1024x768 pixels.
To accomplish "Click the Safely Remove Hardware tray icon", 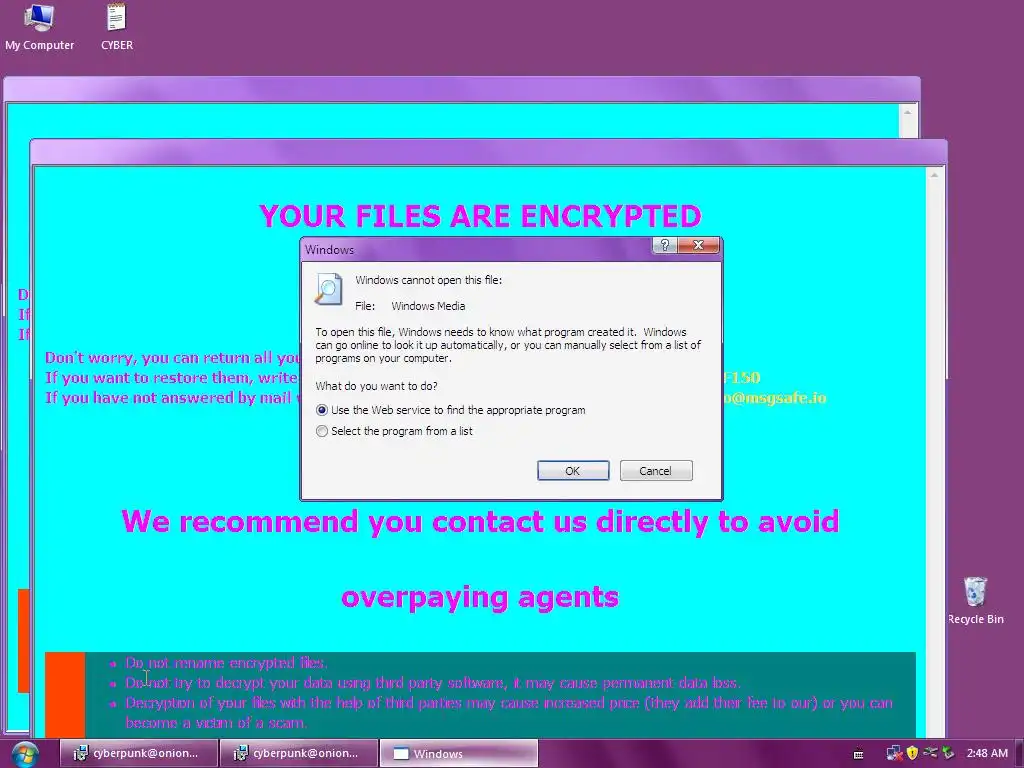I will point(930,754).
